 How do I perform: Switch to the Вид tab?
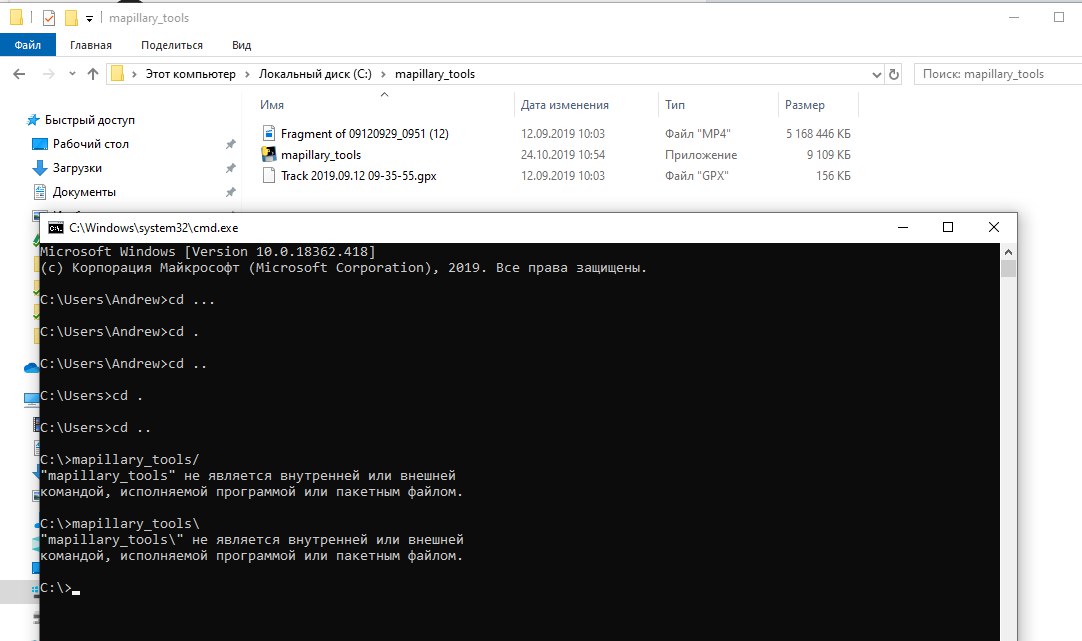[242, 45]
